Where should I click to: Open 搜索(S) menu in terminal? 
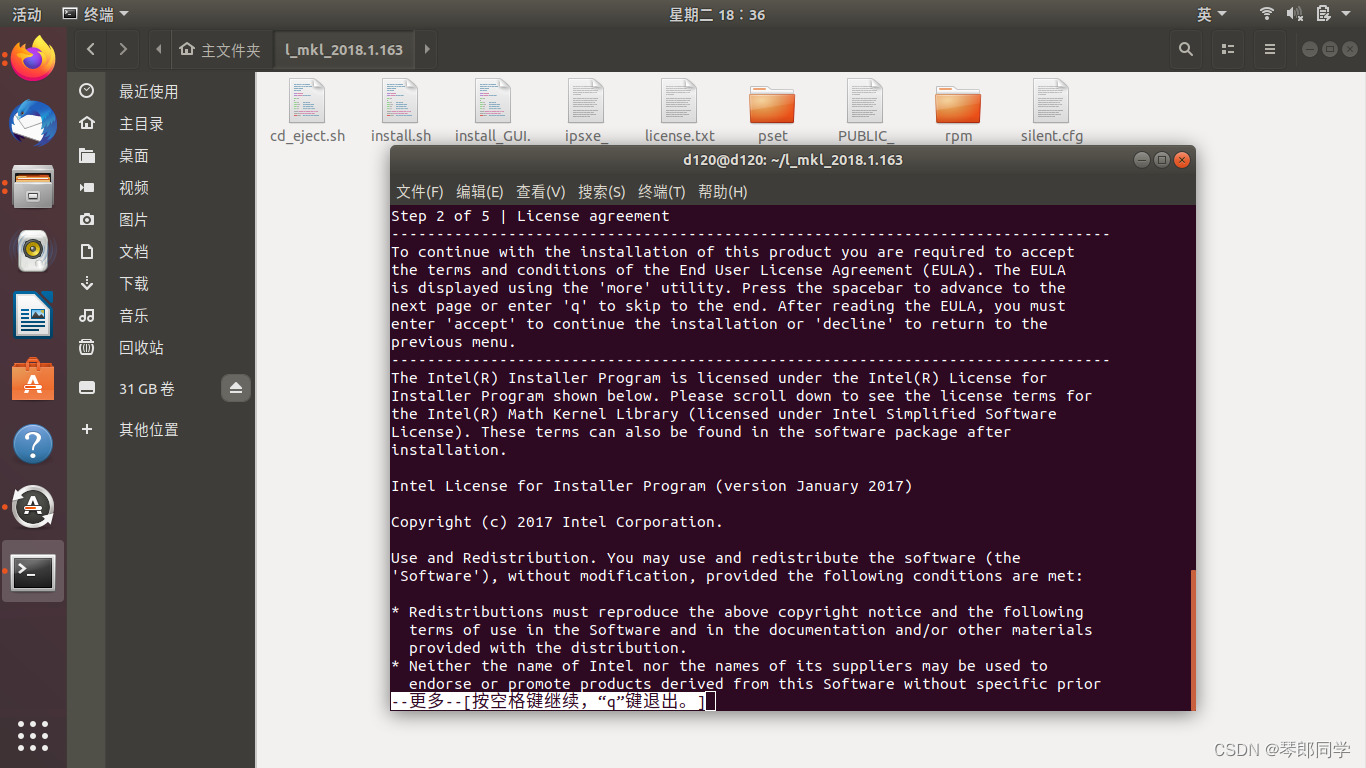(x=601, y=191)
